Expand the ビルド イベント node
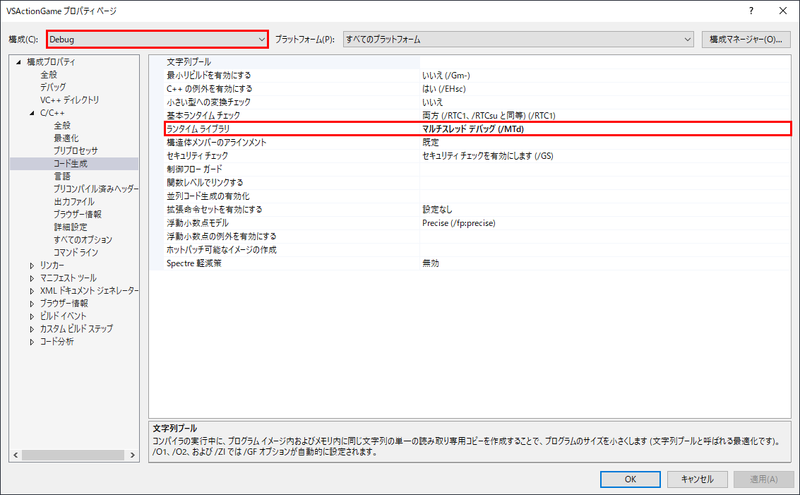The width and height of the screenshot is (800, 495). [x=32, y=317]
